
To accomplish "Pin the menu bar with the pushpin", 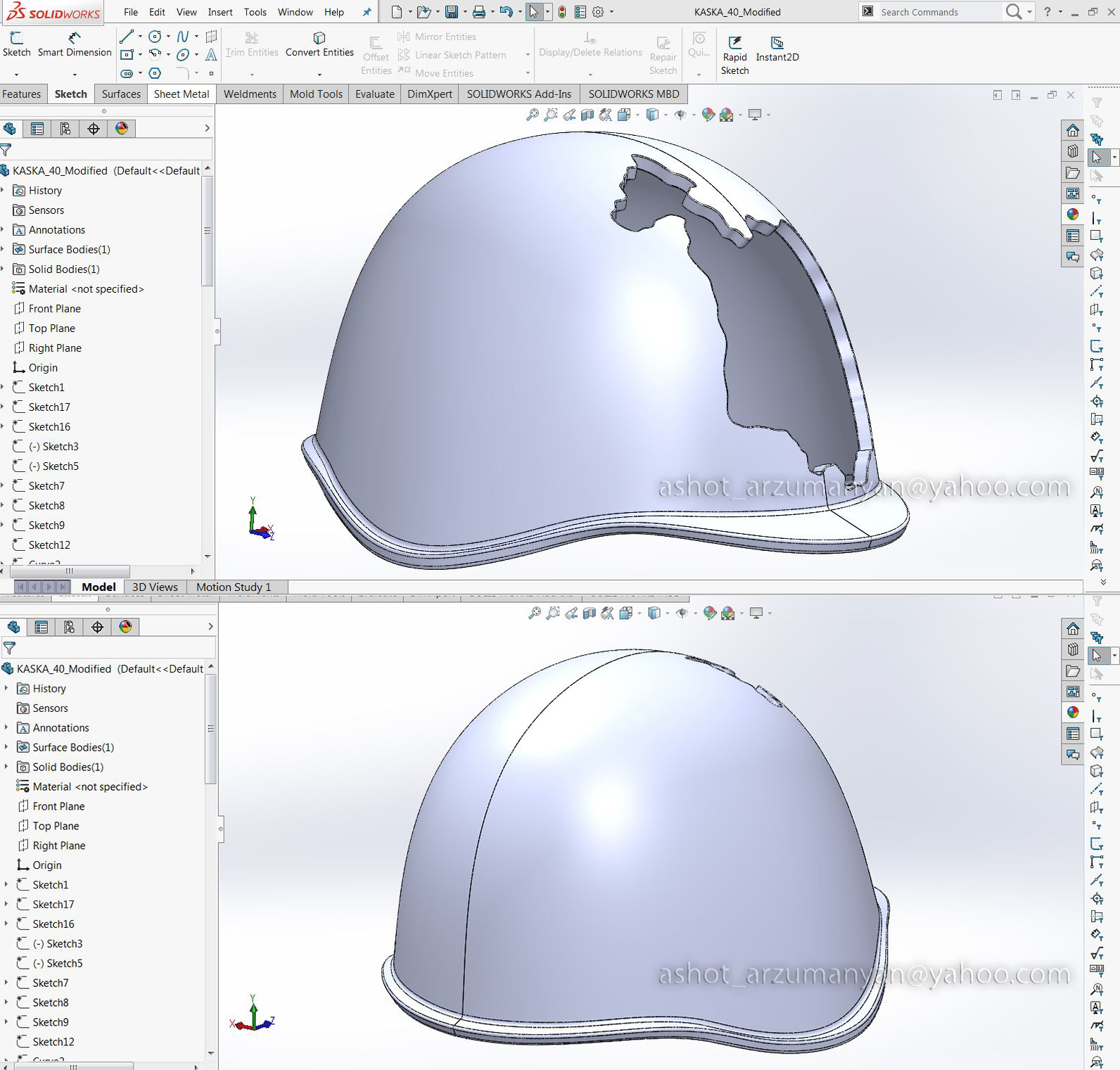I will [x=367, y=12].
